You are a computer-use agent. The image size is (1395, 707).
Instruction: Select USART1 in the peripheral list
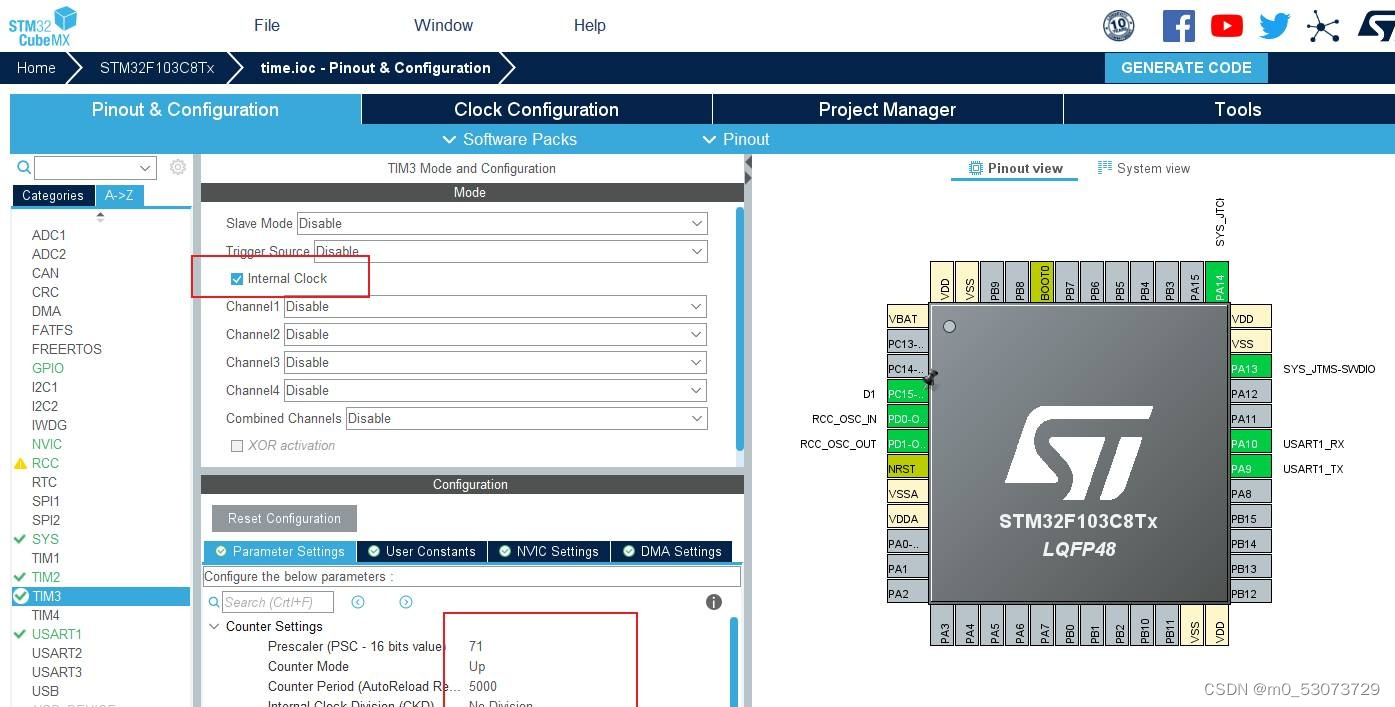click(x=57, y=634)
